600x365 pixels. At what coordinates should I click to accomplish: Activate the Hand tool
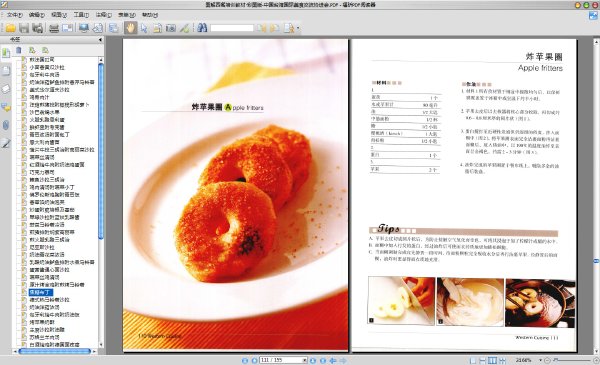[130, 28]
